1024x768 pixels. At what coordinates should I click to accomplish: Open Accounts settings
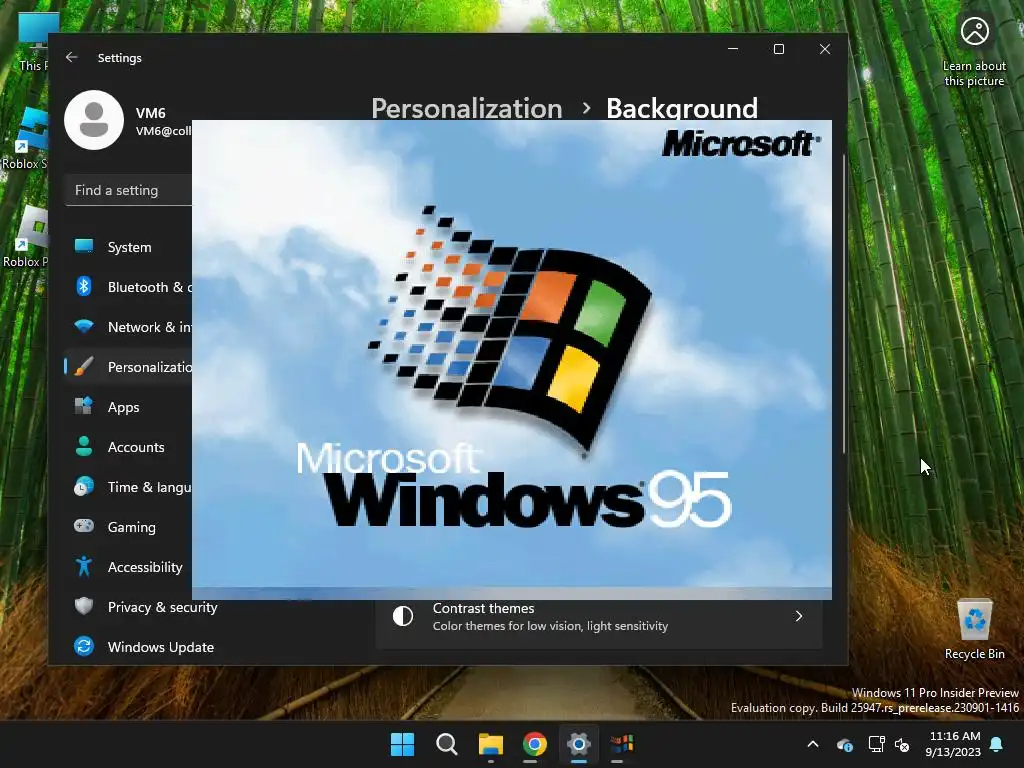click(x=129, y=447)
